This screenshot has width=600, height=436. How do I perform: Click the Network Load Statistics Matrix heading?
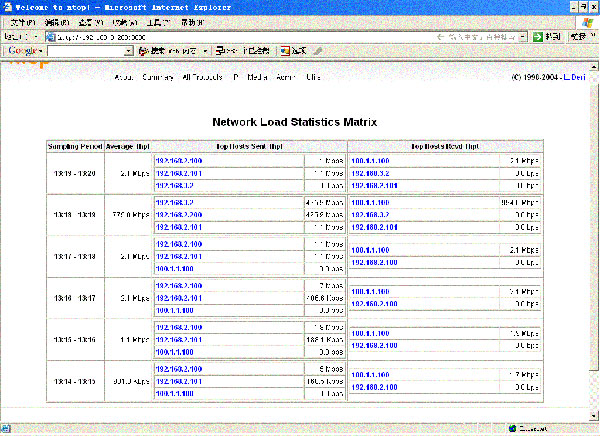[x=295, y=122]
